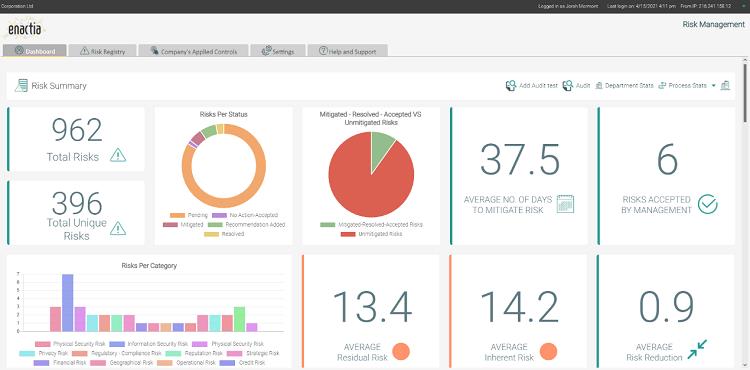
Task: Open the Settings tab
Action: 278,51
